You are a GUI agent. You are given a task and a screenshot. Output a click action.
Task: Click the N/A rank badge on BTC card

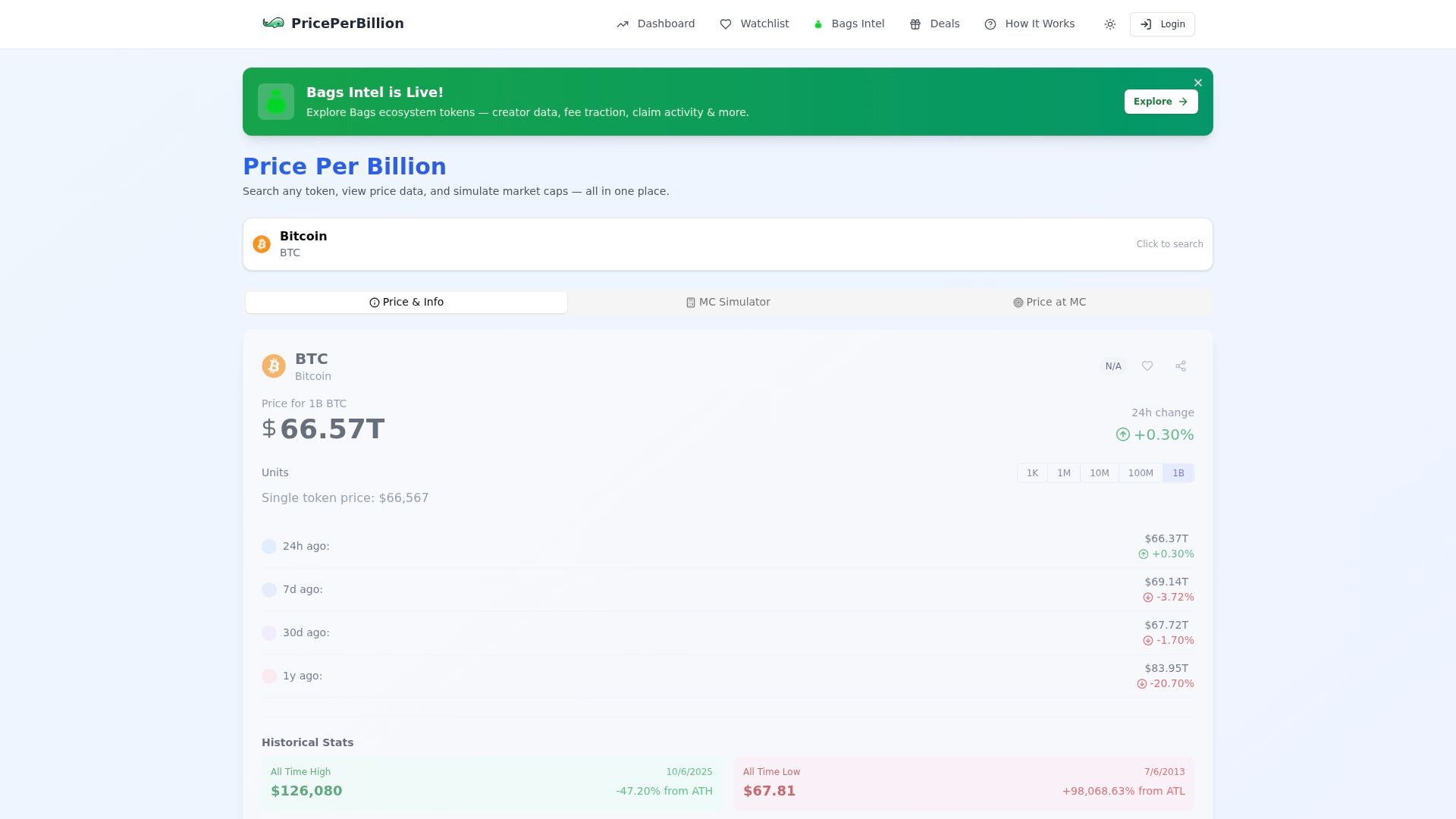pyautogui.click(x=1113, y=366)
